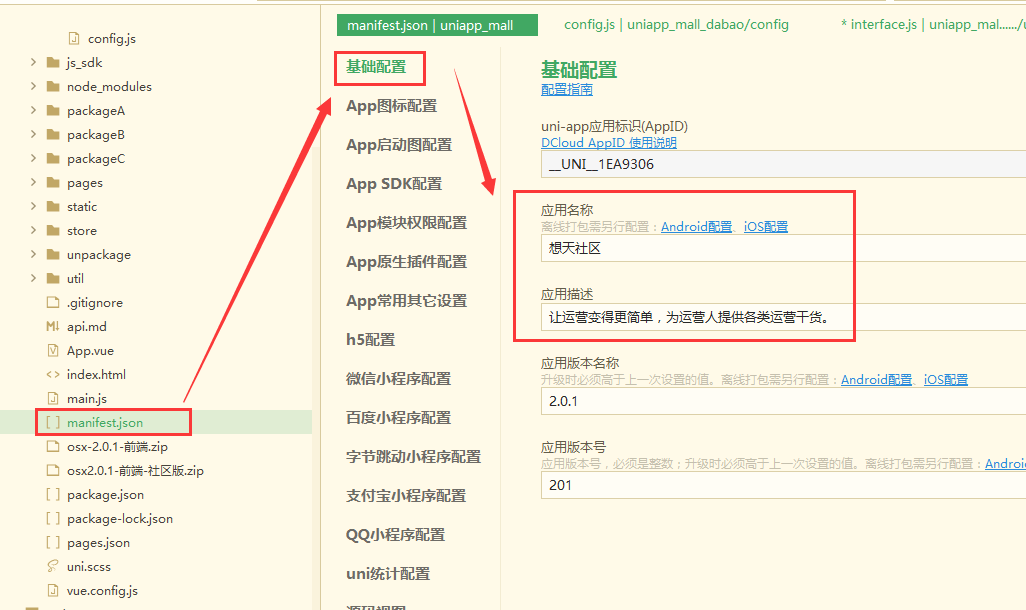Open App图标配置 section
The image size is (1026, 610).
391,106
